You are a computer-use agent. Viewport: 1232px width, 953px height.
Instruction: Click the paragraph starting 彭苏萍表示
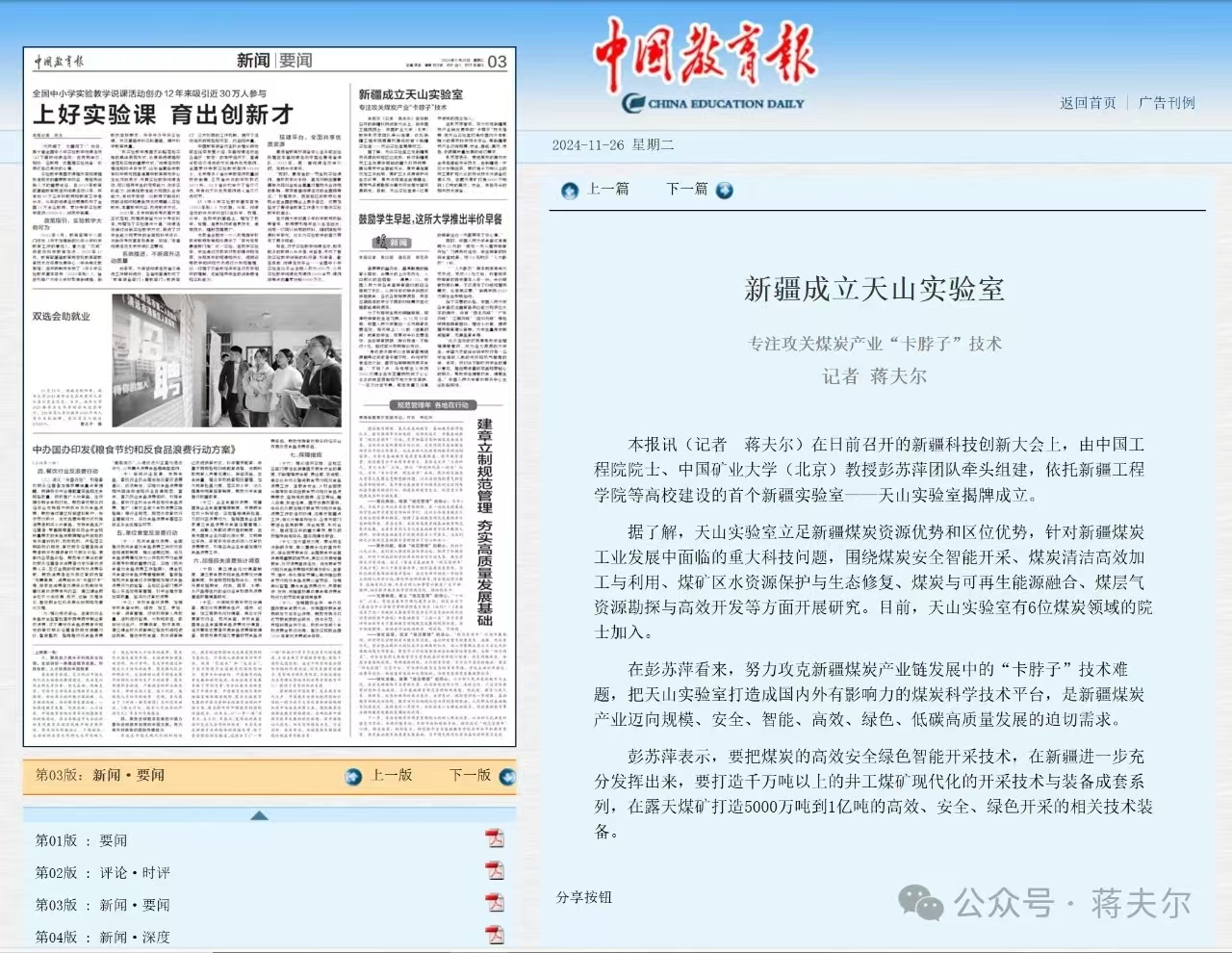tap(873, 794)
